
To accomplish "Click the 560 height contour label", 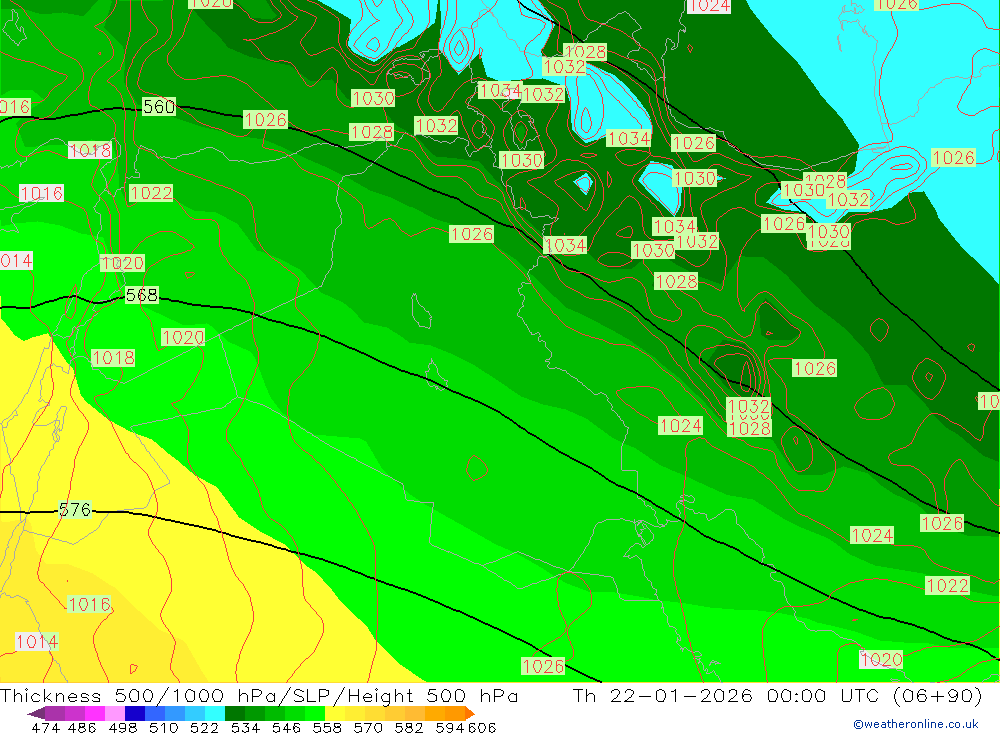I will (159, 107).
